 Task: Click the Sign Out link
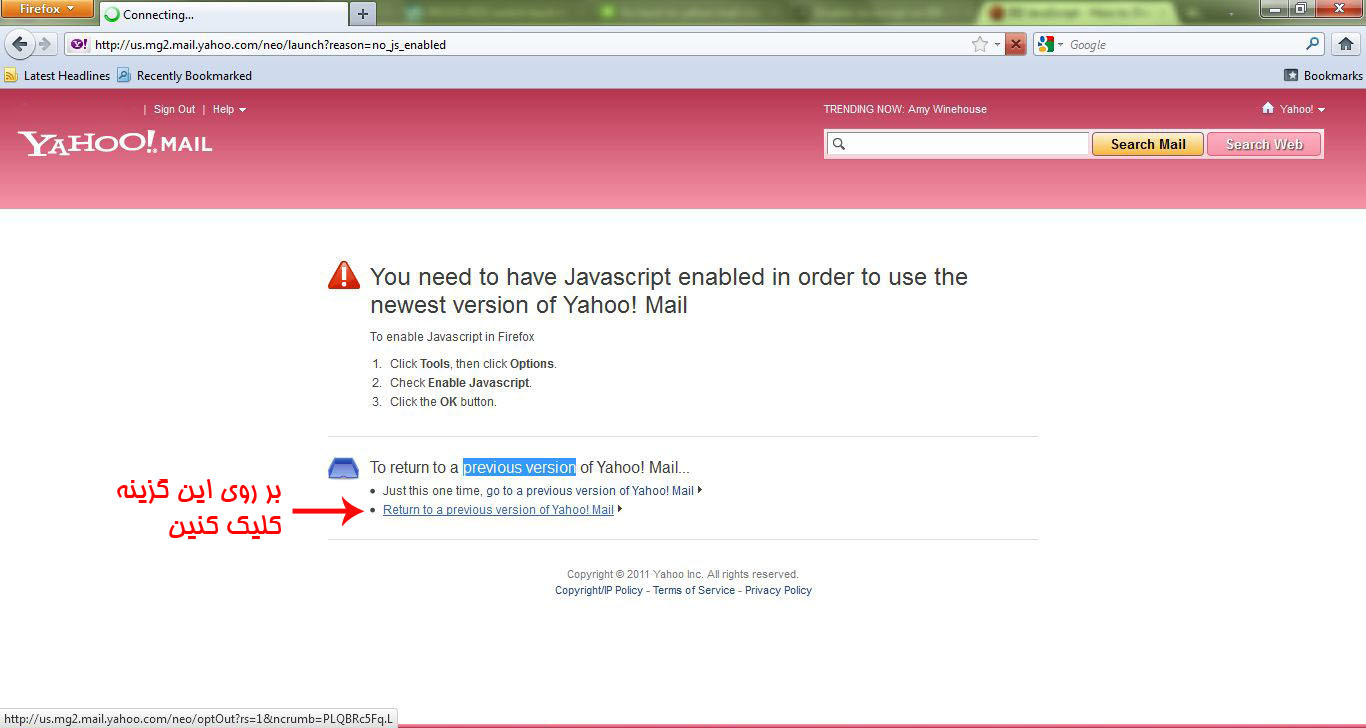pyautogui.click(x=174, y=109)
